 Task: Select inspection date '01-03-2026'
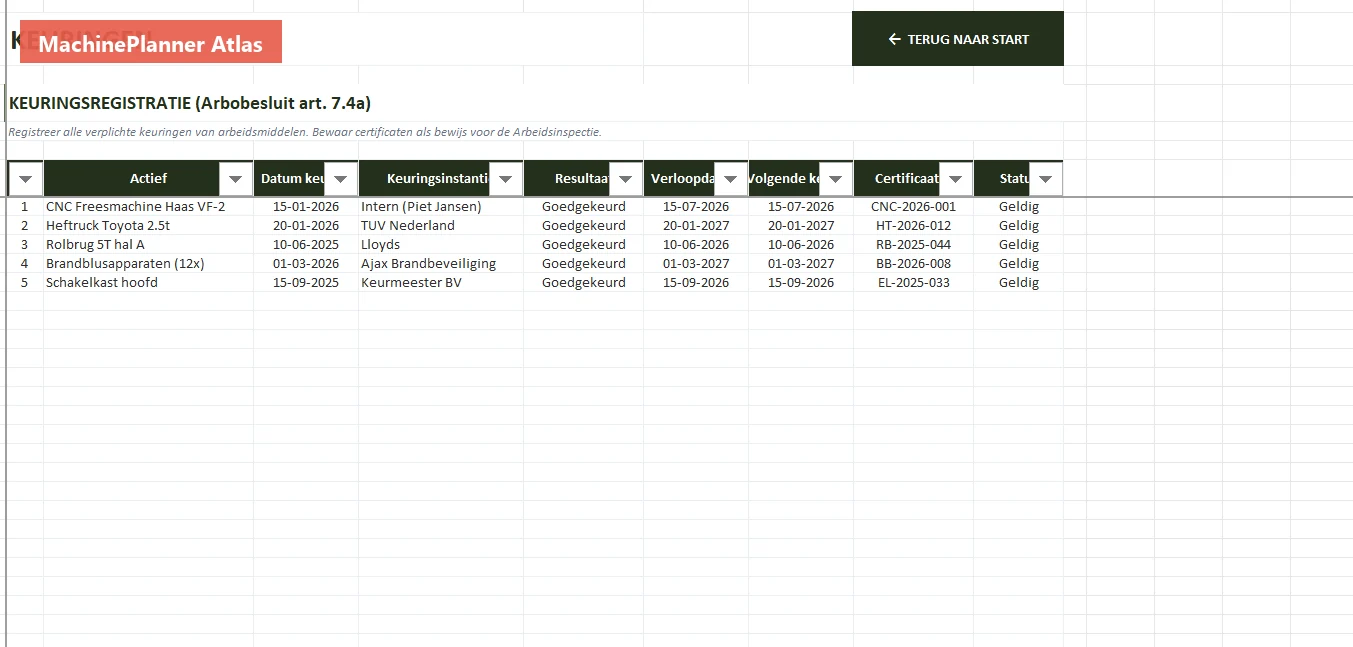coord(306,264)
